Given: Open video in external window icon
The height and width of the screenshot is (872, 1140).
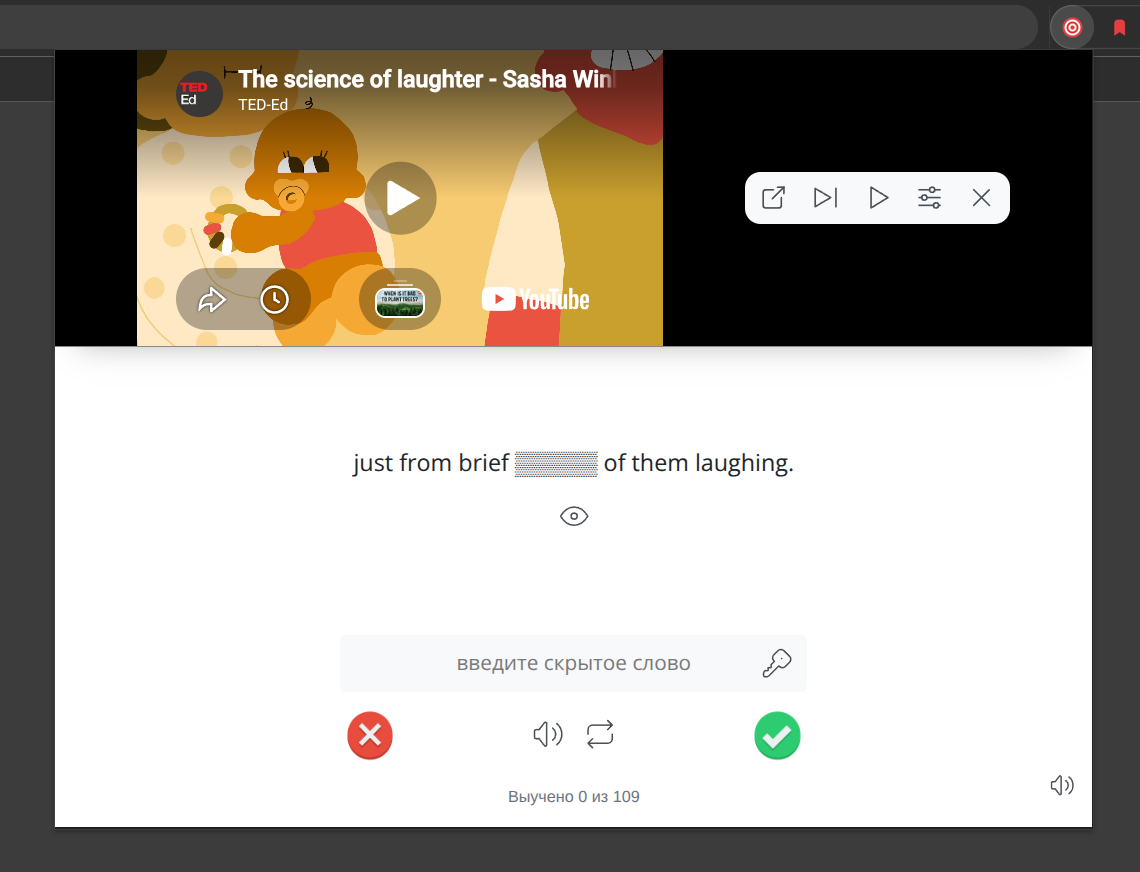Looking at the screenshot, I should [x=773, y=198].
